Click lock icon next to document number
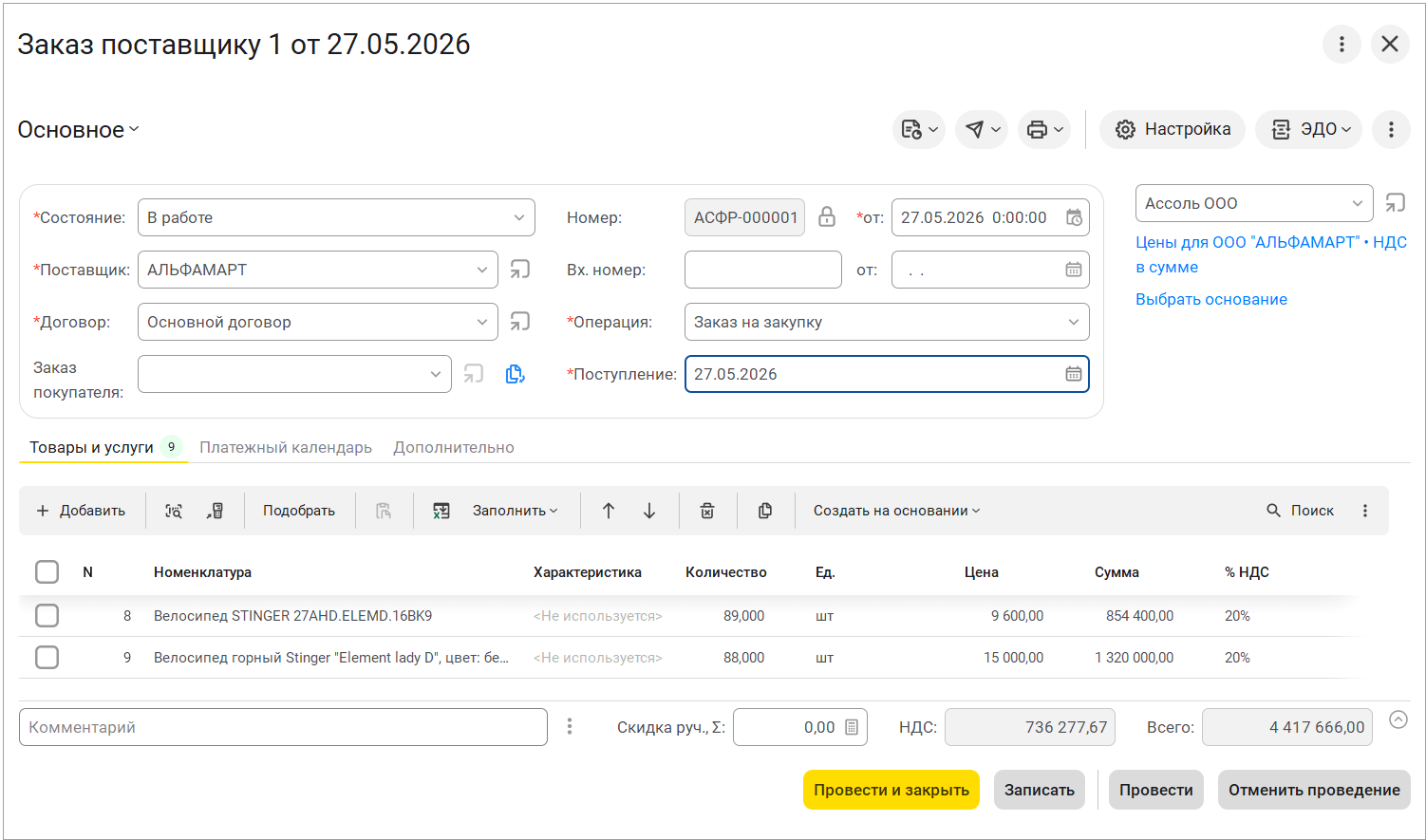Image resolution: width=1426 pixels, height=840 pixels. [827, 217]
